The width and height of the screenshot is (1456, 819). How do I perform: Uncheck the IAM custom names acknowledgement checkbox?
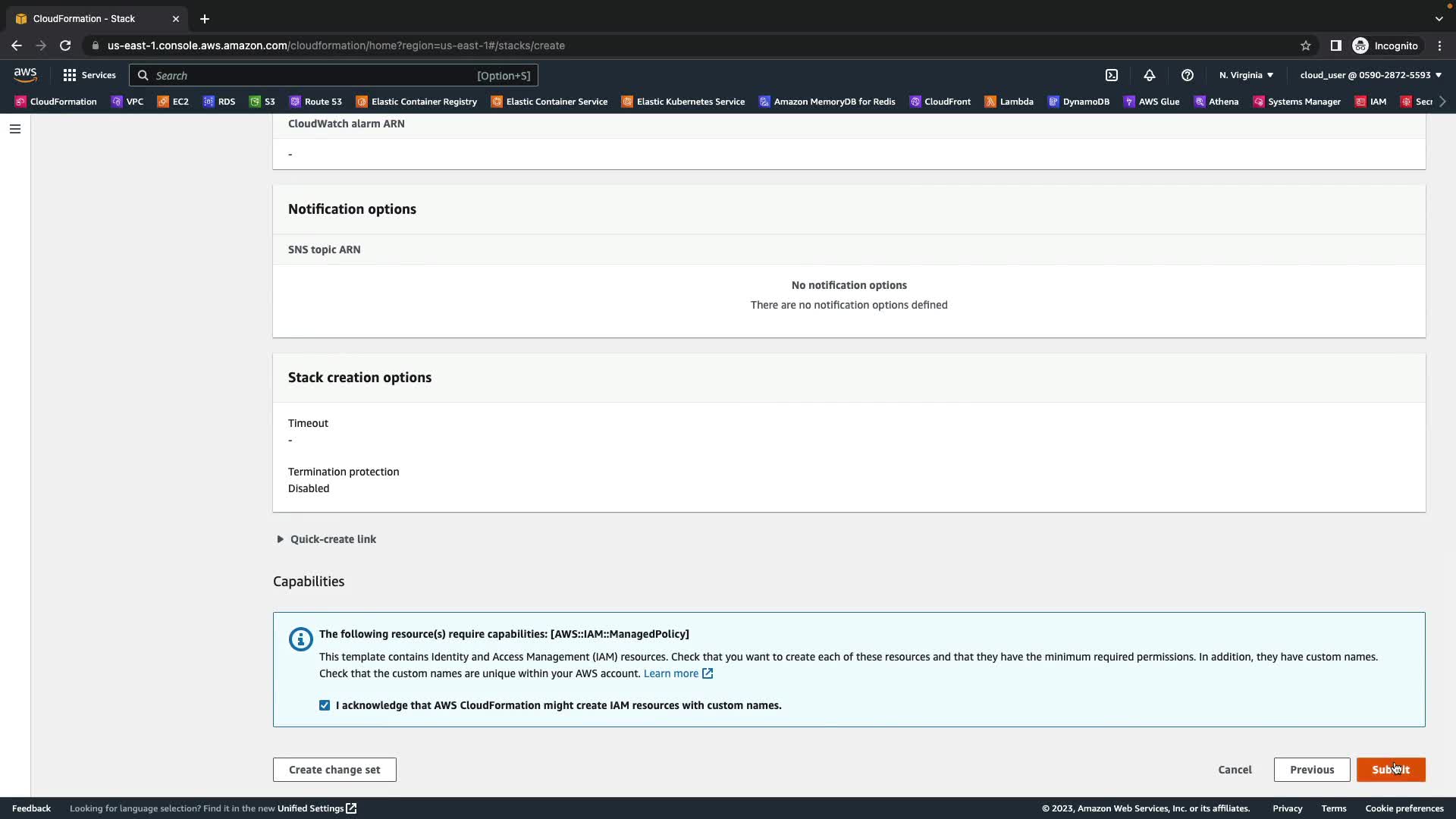coord(325,705)
